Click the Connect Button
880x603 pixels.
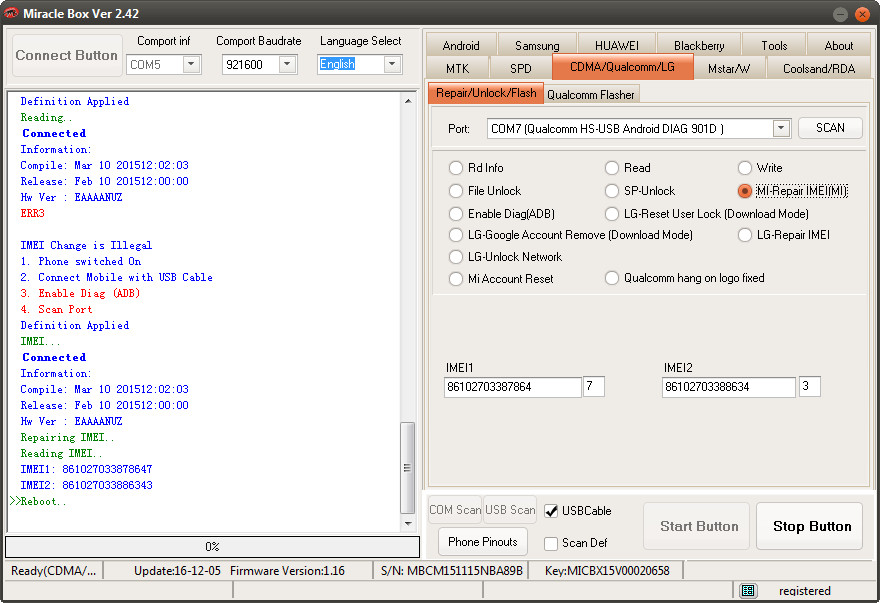(x=67, y=55)
